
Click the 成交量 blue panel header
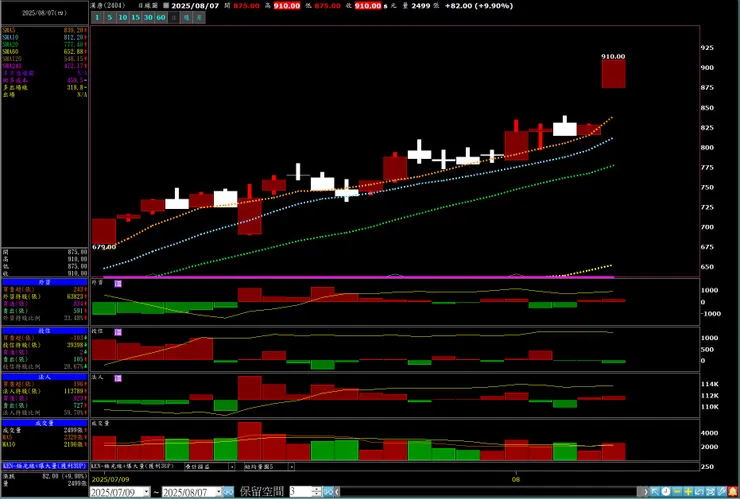pyautogui.click(x=45, y=423)
